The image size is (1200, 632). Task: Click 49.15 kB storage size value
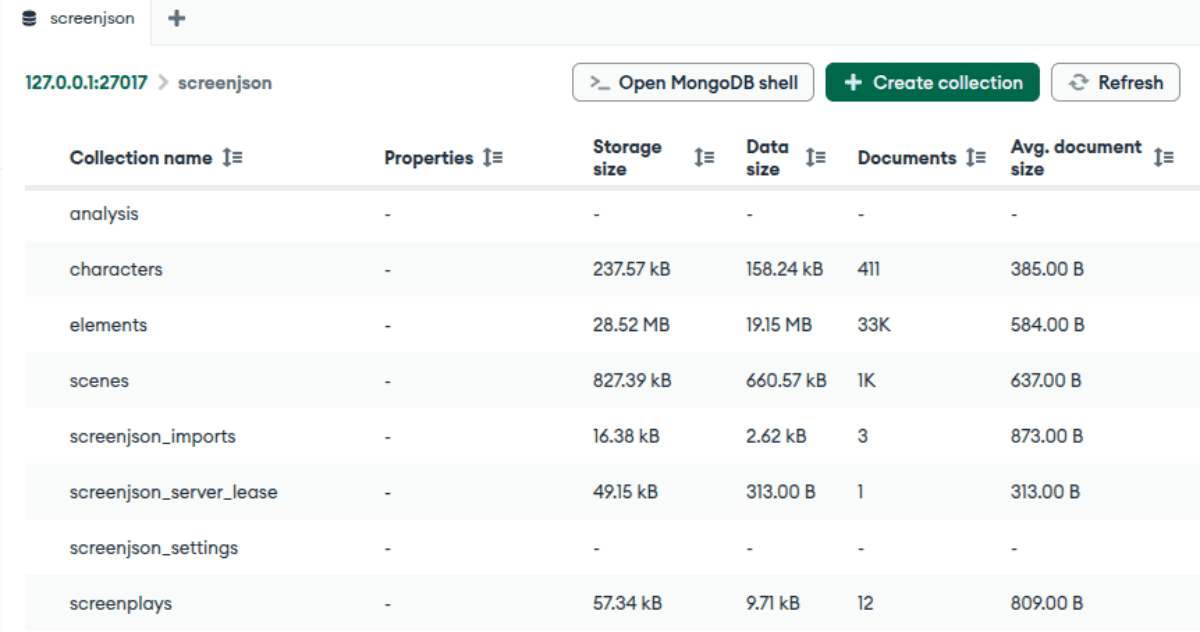click(x=626, y=493)
